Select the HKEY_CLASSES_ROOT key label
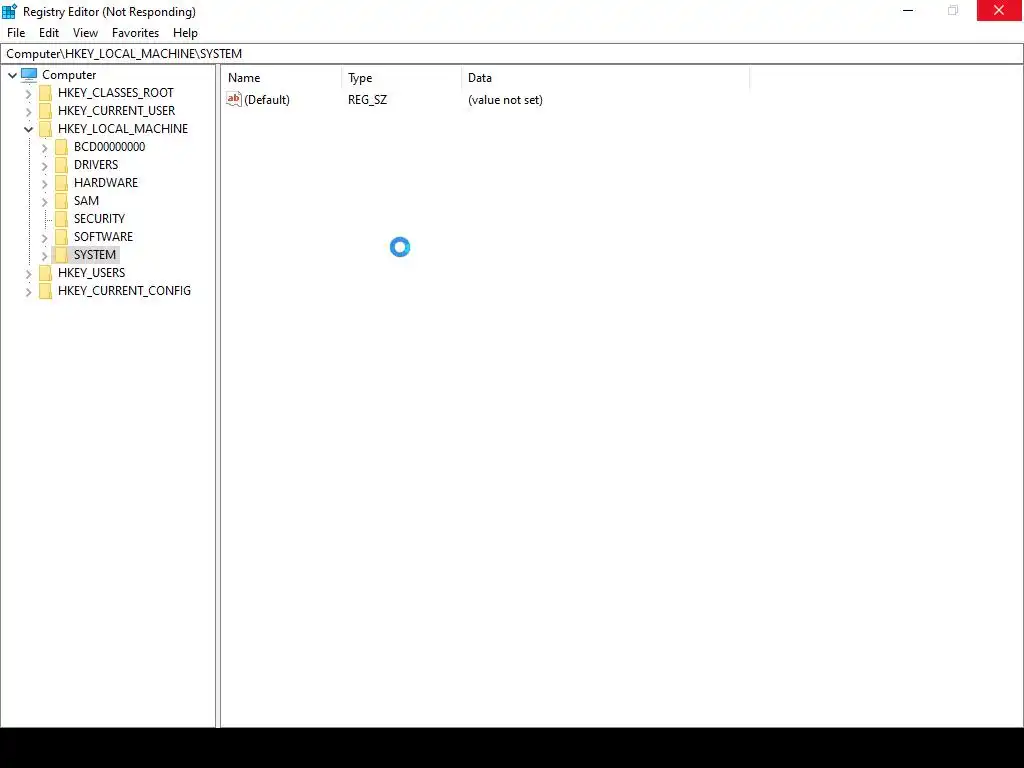The height and width of the screenshot is (768, 1024). point(116,93)
